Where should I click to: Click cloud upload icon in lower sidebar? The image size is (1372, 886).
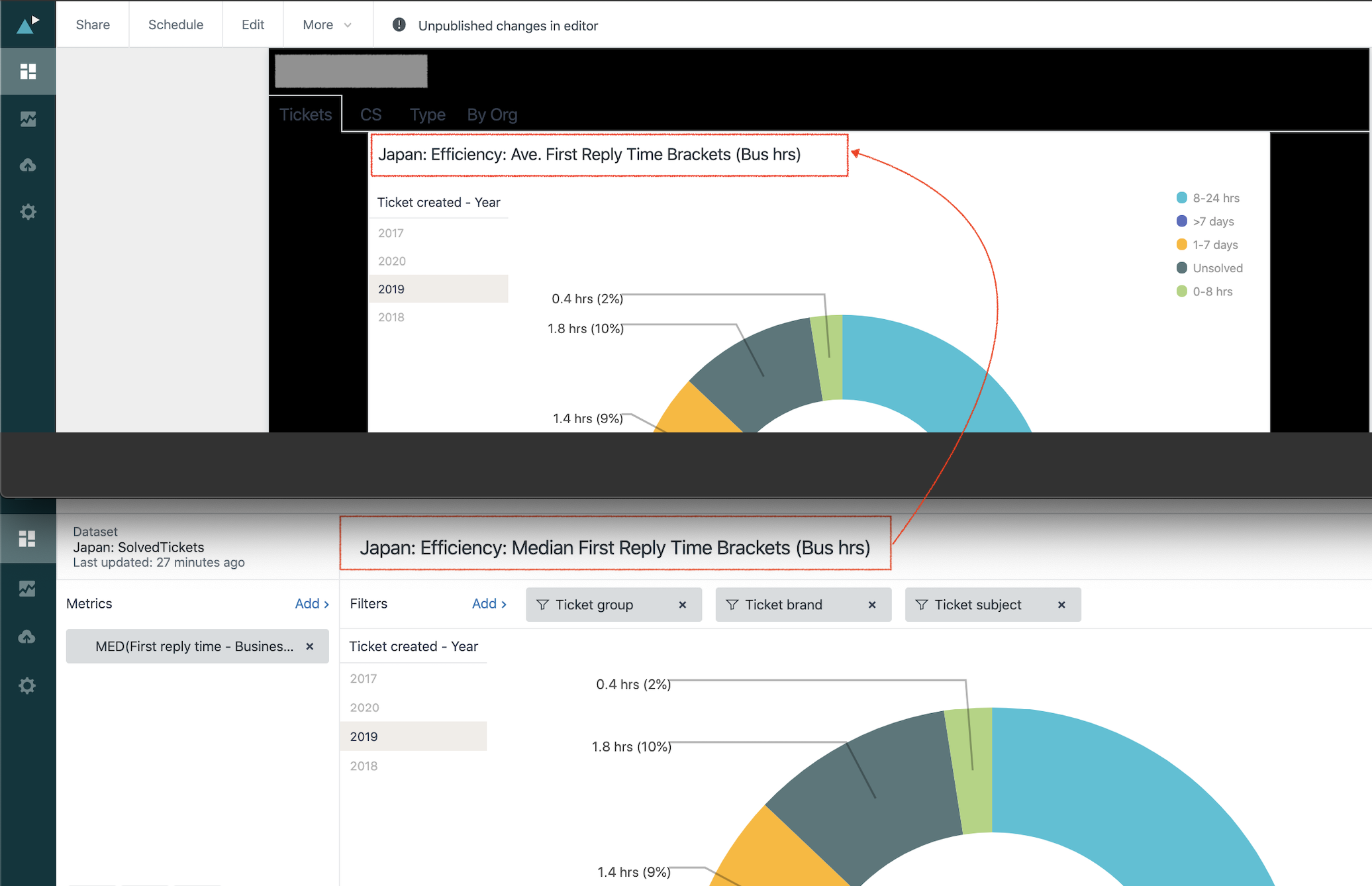(27, 637)
